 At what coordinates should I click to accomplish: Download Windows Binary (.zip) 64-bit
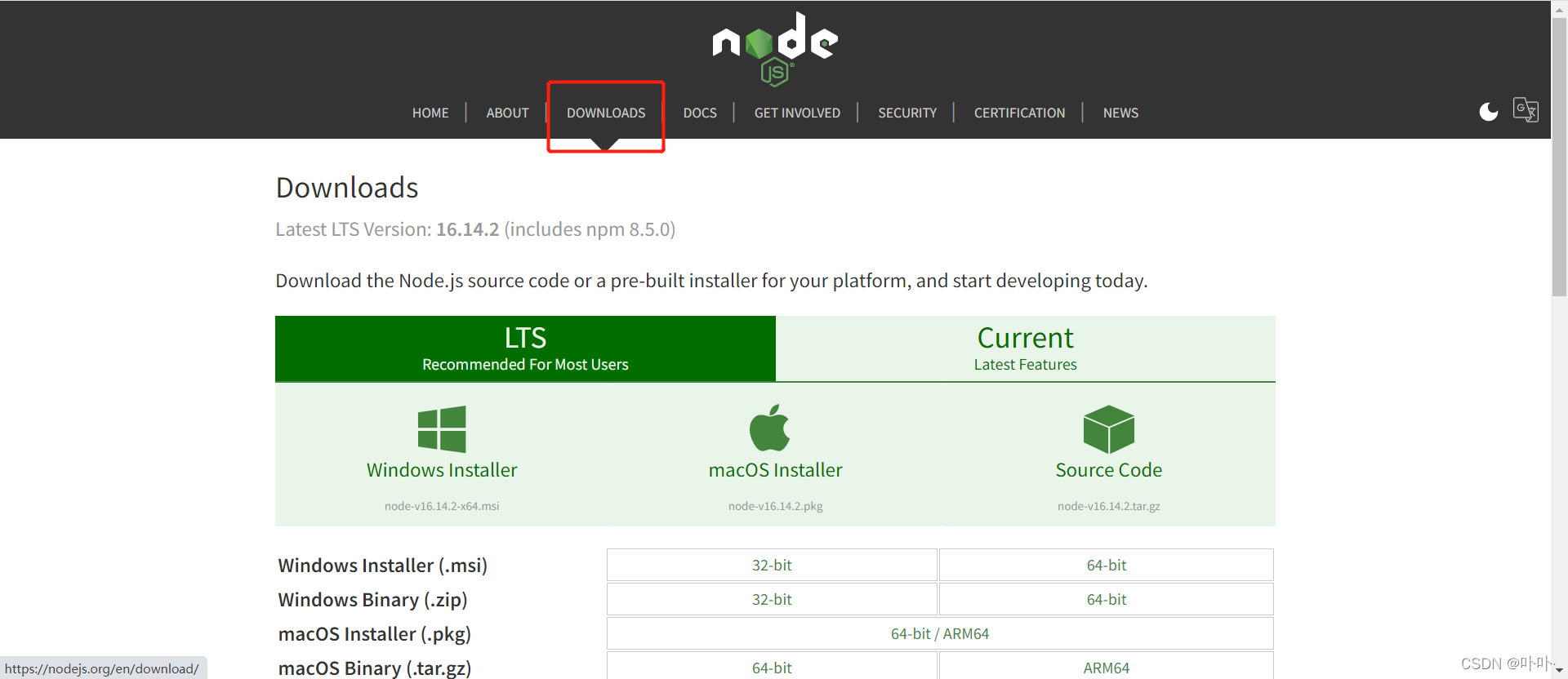point(1107,599)
